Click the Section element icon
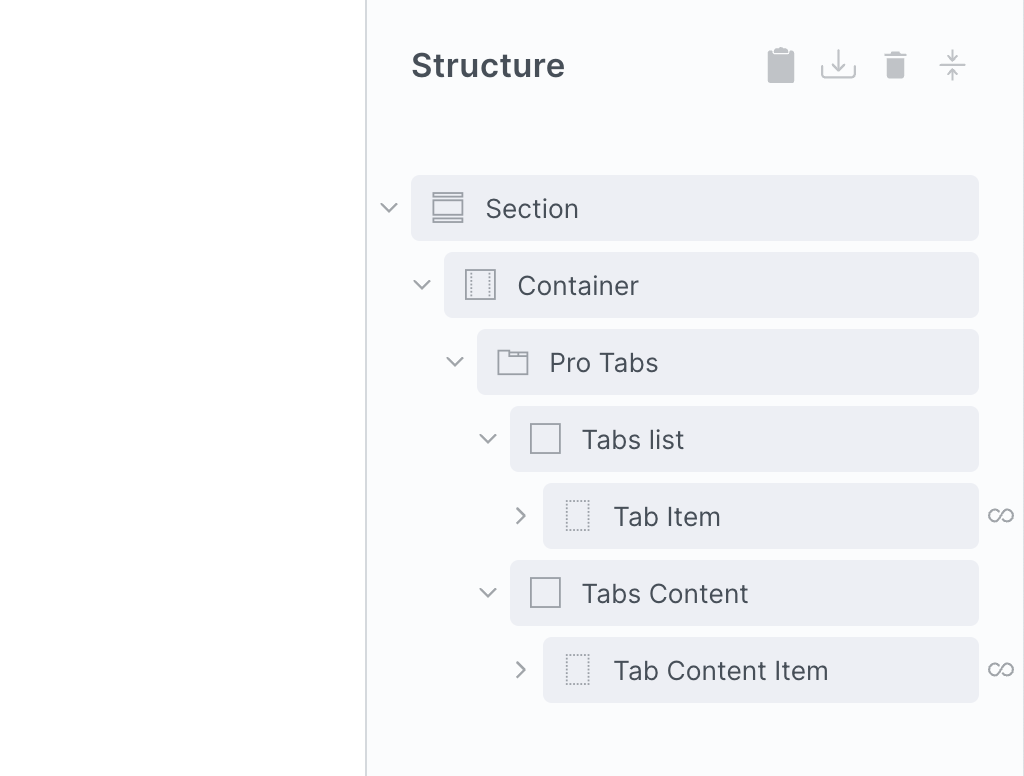Viewport: 1024px width, 776px height. (448, 208)
